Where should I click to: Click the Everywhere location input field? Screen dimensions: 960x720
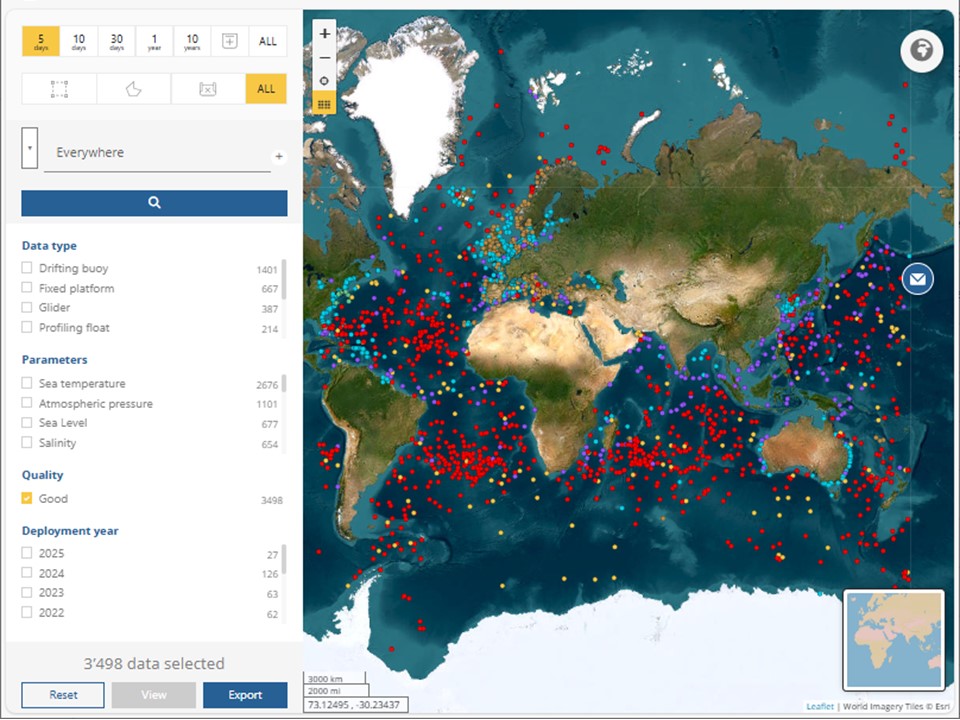tap(157, 152)
